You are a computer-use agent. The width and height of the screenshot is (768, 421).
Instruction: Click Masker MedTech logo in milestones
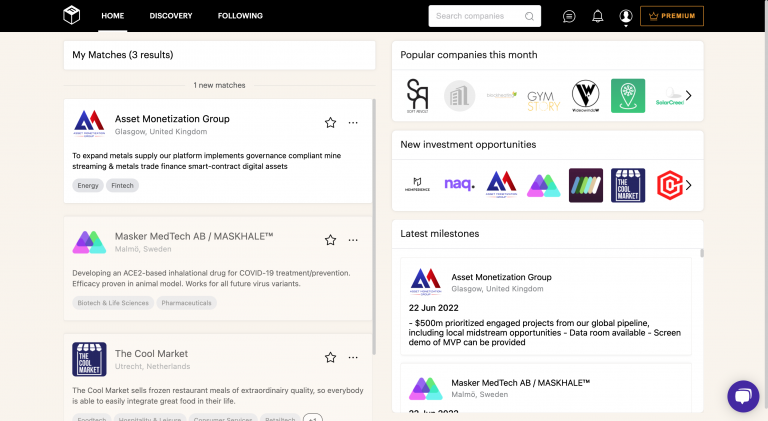click(426, 388)
